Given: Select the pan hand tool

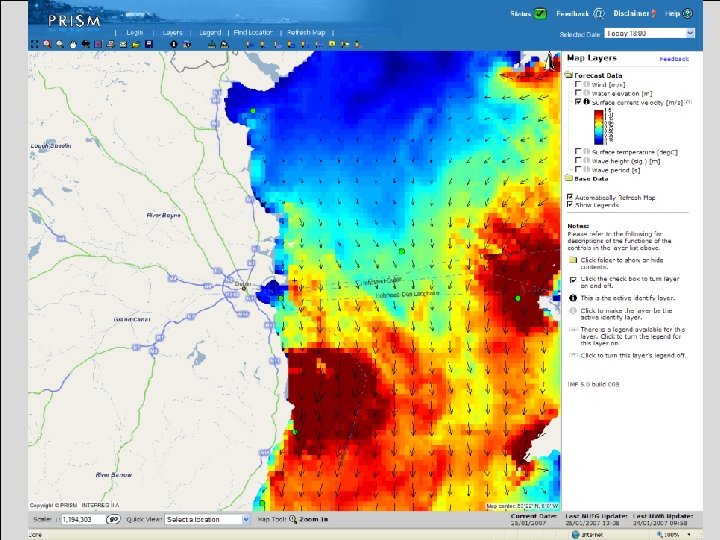Looking at the screenshot, I should 73,44.
